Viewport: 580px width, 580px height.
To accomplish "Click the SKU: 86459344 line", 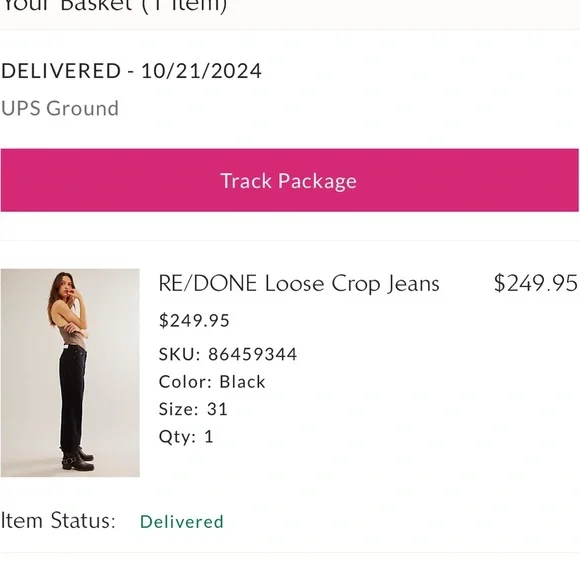I will click(227, 354).
